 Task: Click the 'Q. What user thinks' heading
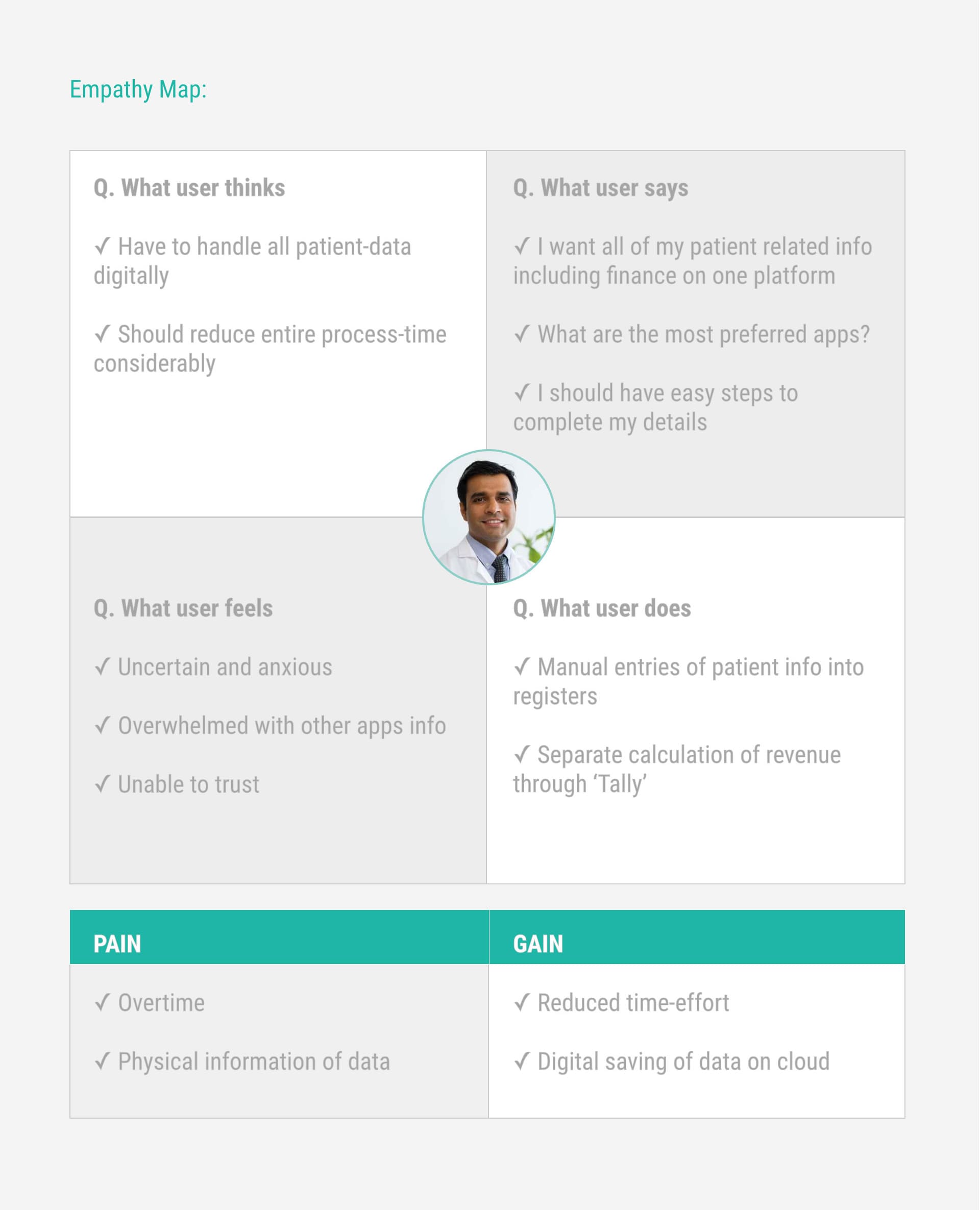point(189,188)
